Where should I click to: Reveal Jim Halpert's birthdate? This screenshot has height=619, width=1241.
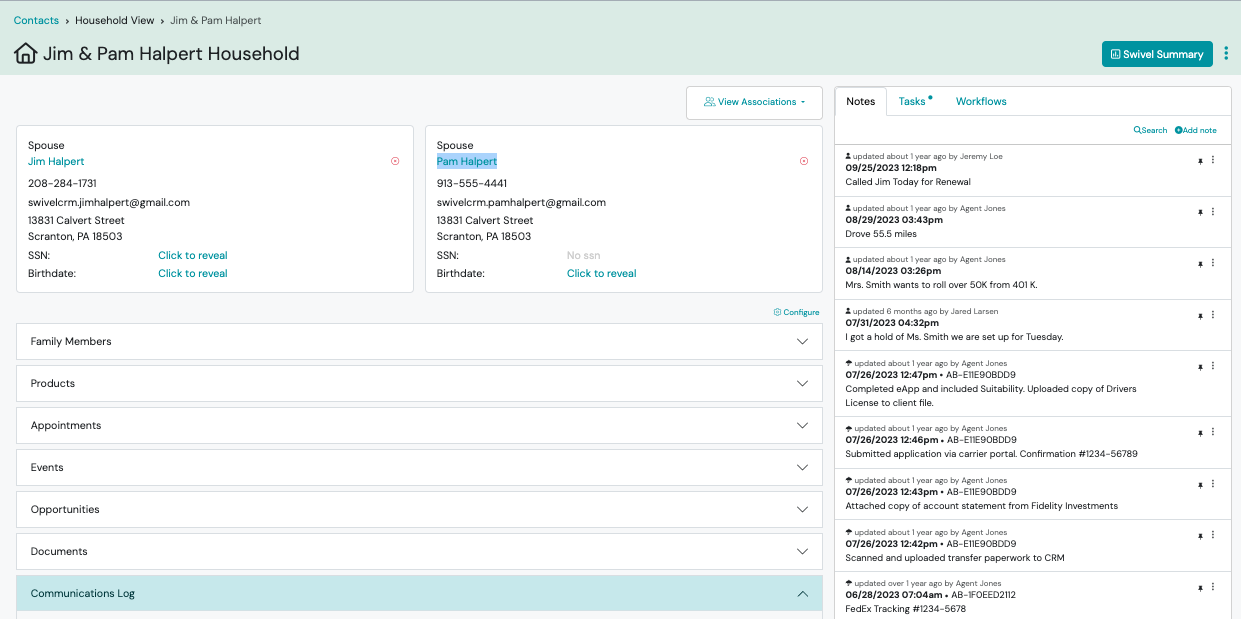pyautogui.click(x=193, y=273)
